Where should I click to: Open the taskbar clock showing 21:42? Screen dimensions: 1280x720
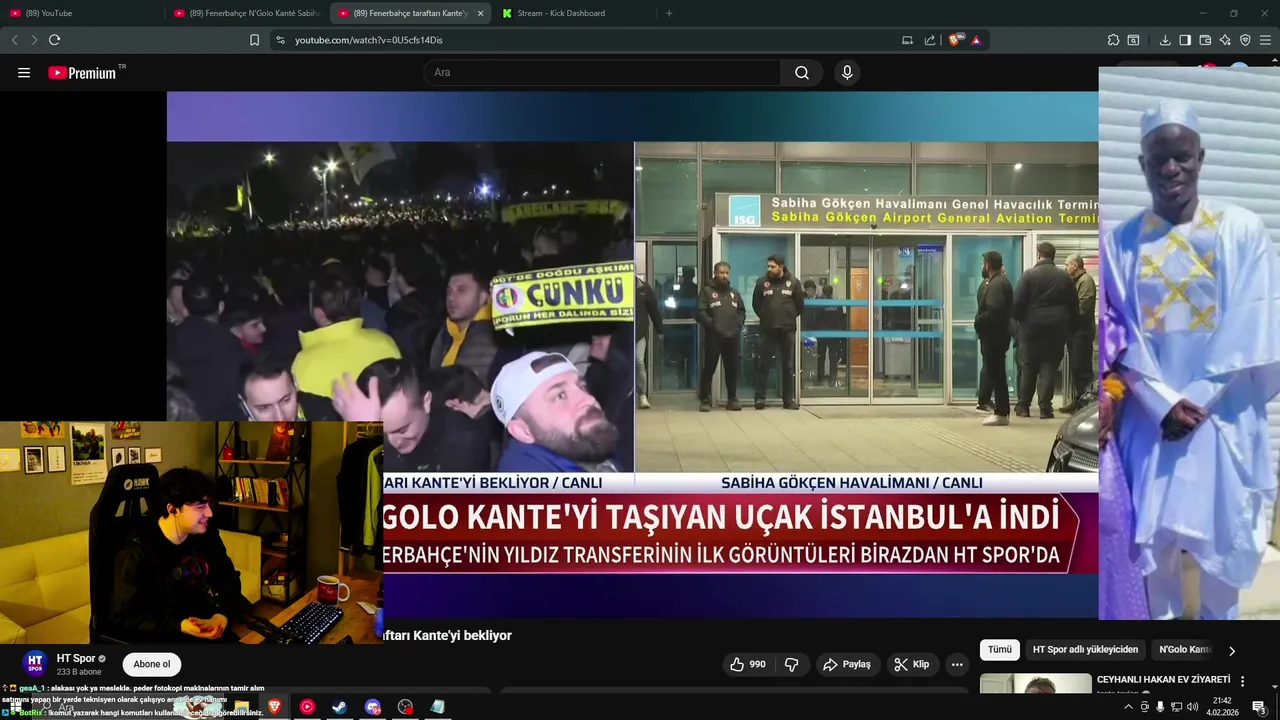pyautogui.click(x=1222, y=707)
